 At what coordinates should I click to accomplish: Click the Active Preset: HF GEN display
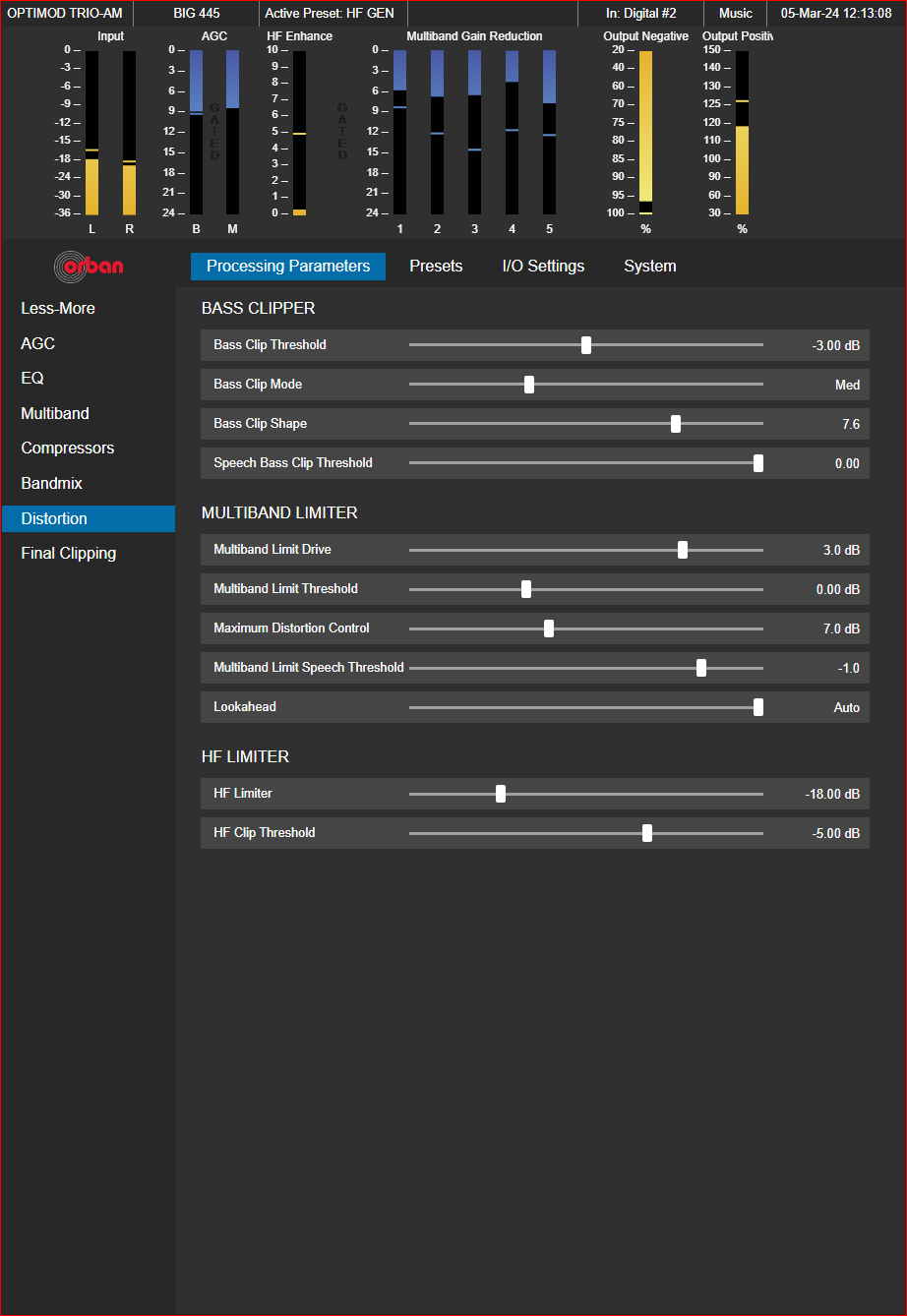tap(332, 13)
